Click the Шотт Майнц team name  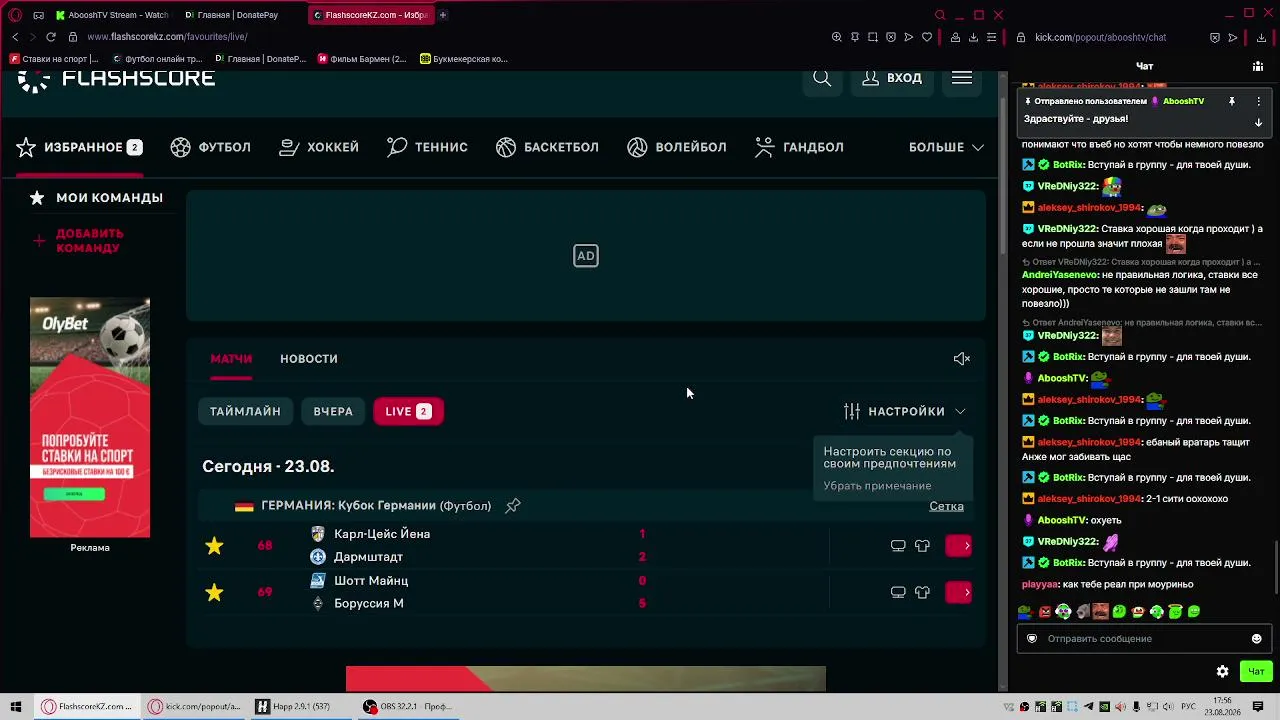click(x=371, y=581)
